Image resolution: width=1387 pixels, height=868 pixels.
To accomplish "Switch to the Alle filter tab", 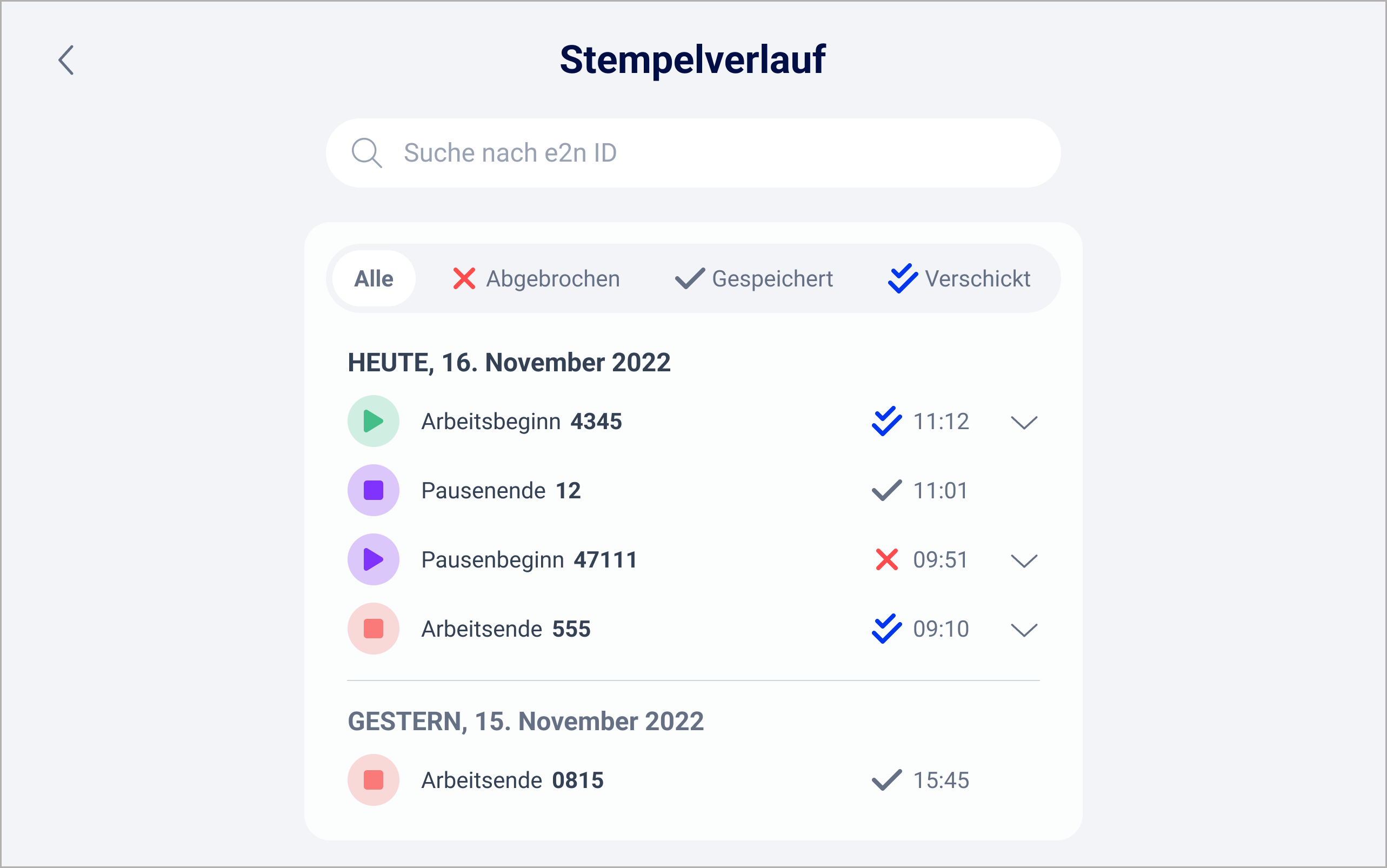I will point(373,278).
